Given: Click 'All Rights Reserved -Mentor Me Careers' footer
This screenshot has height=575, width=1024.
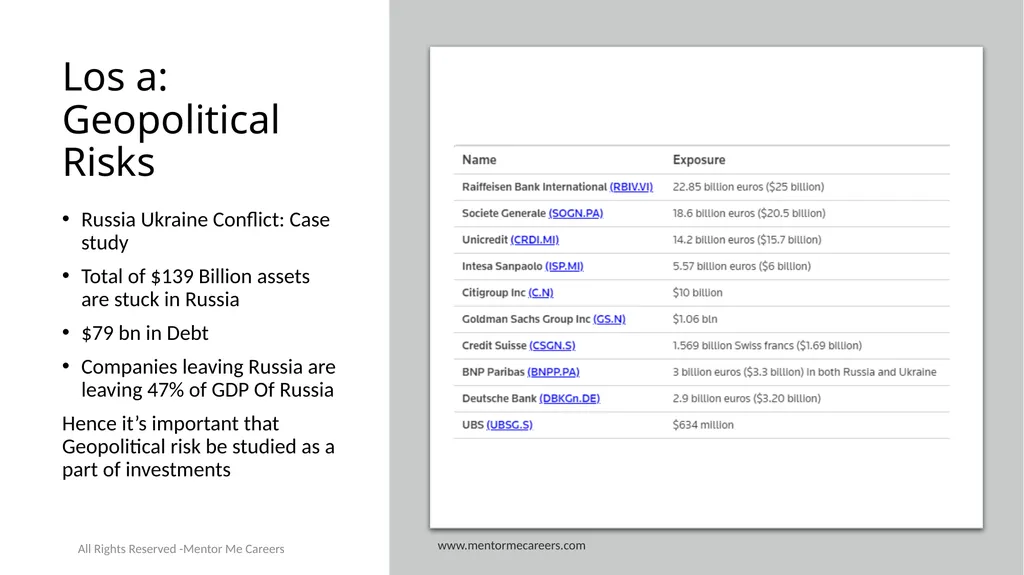Looking at the screenshot, I should [181, 549].
